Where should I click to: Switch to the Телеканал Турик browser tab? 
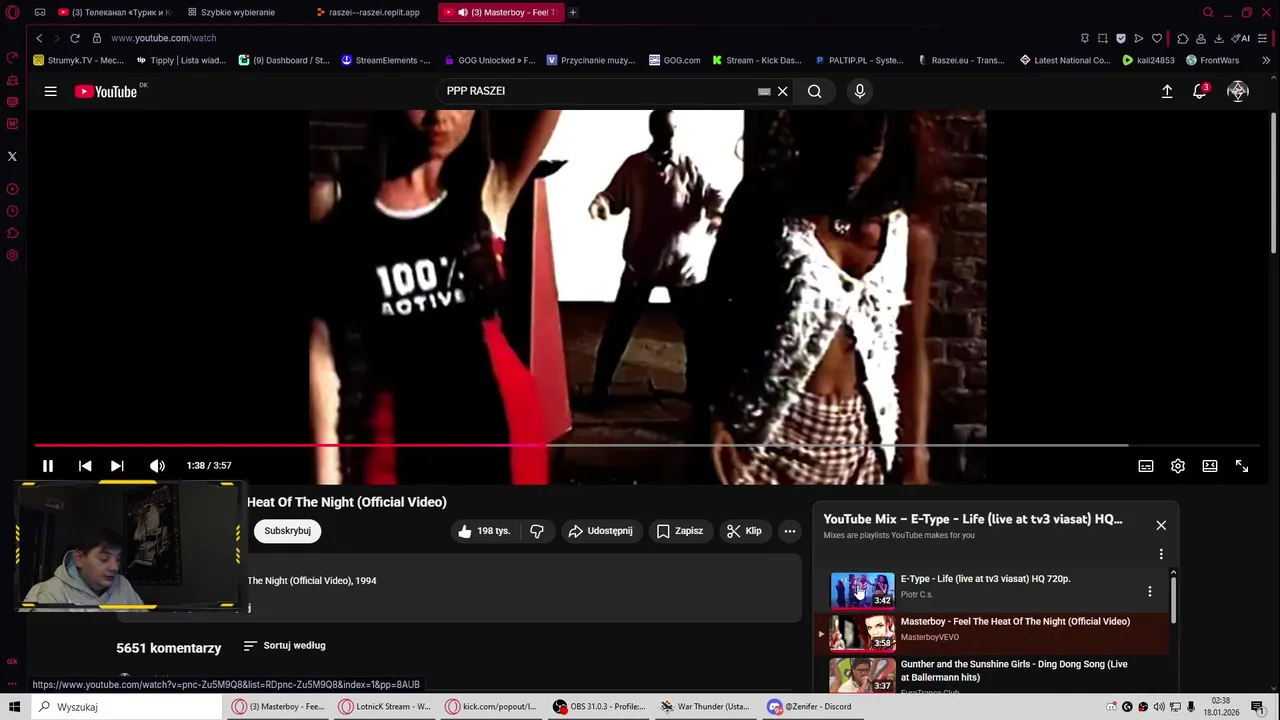pos(115,12)
